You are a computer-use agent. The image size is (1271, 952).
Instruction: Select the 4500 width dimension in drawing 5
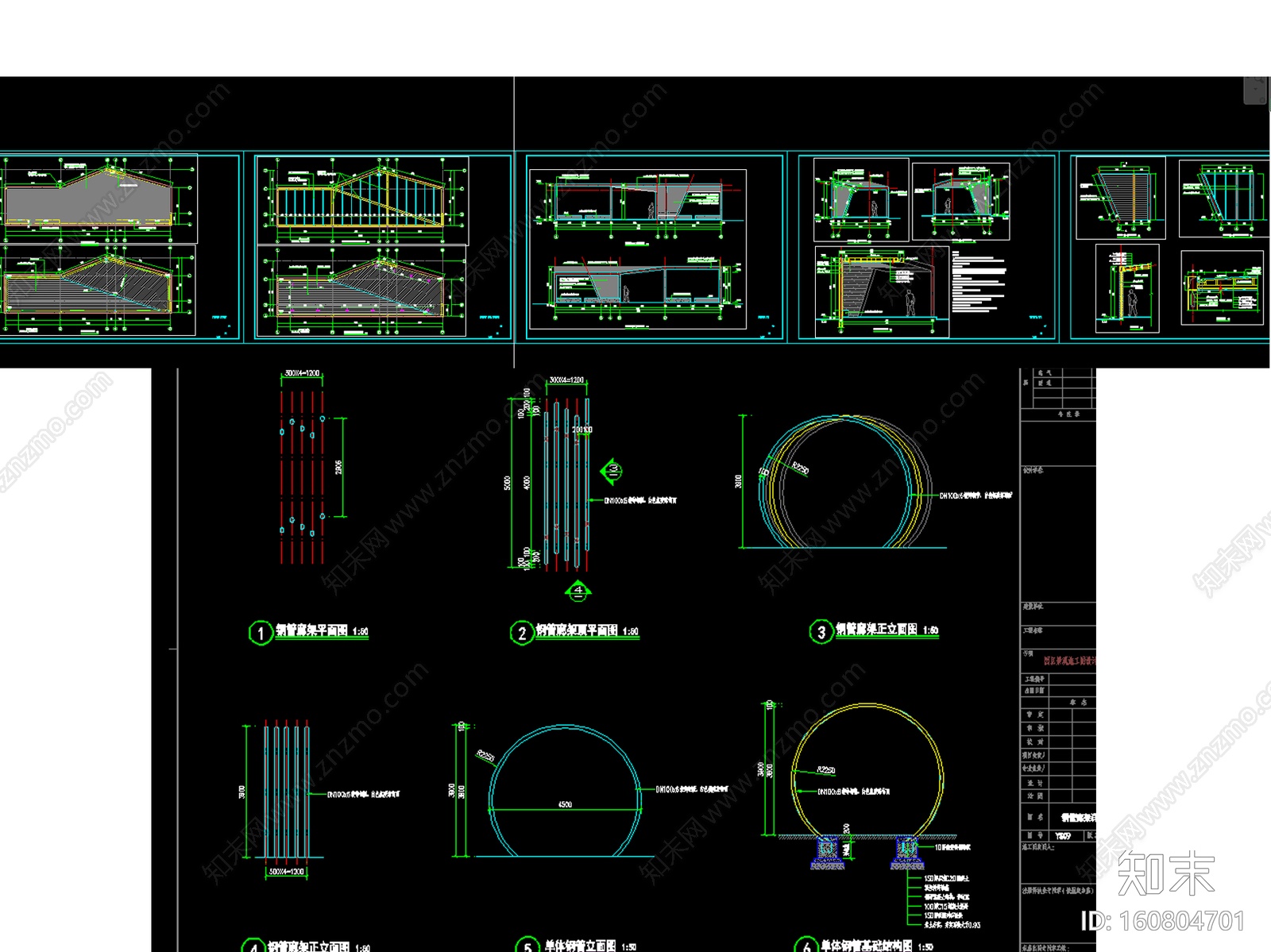tap(565, 804)
